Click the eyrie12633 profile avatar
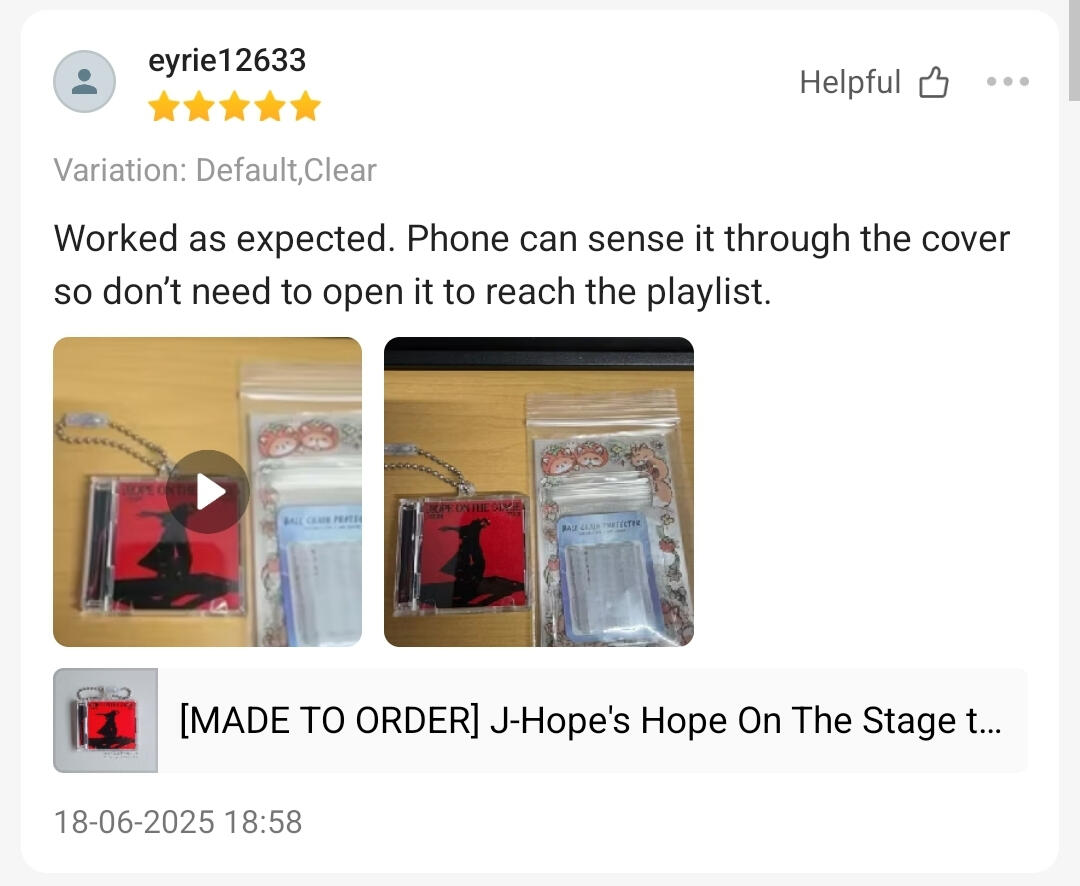 point(84,81)
